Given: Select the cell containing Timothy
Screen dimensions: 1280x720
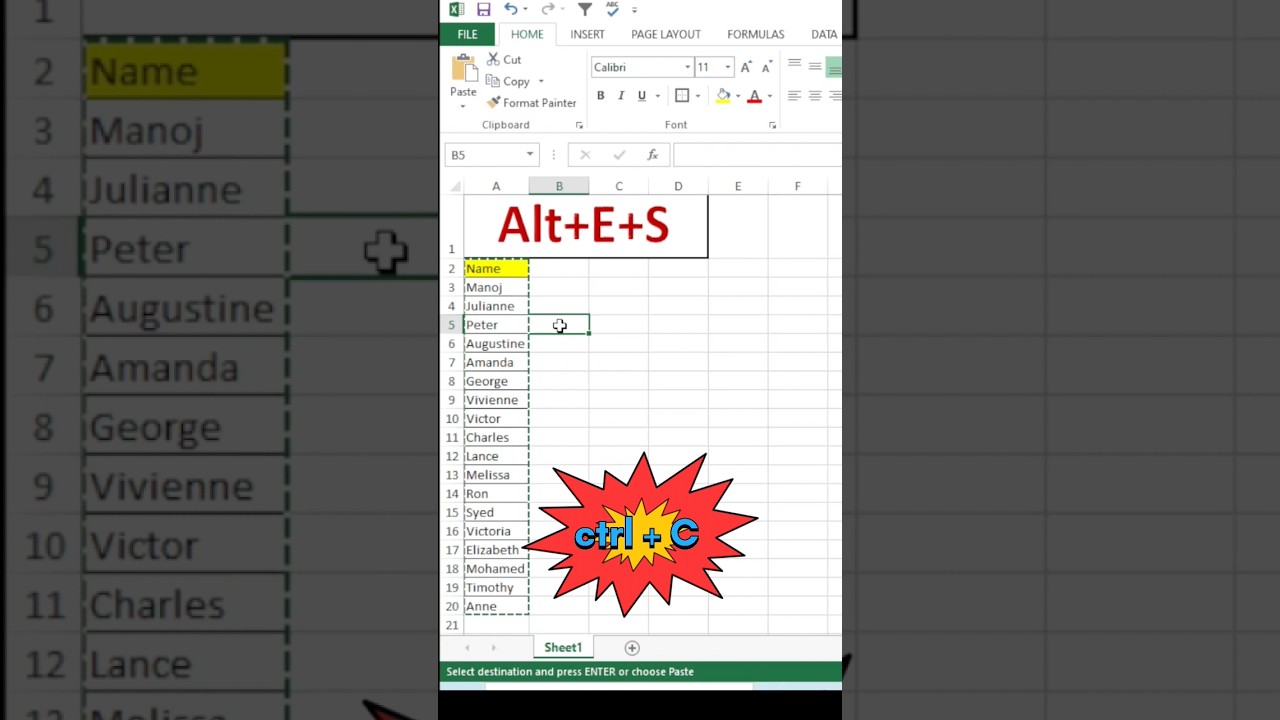Looking at the screenshot, I should (x=496, y=588).
